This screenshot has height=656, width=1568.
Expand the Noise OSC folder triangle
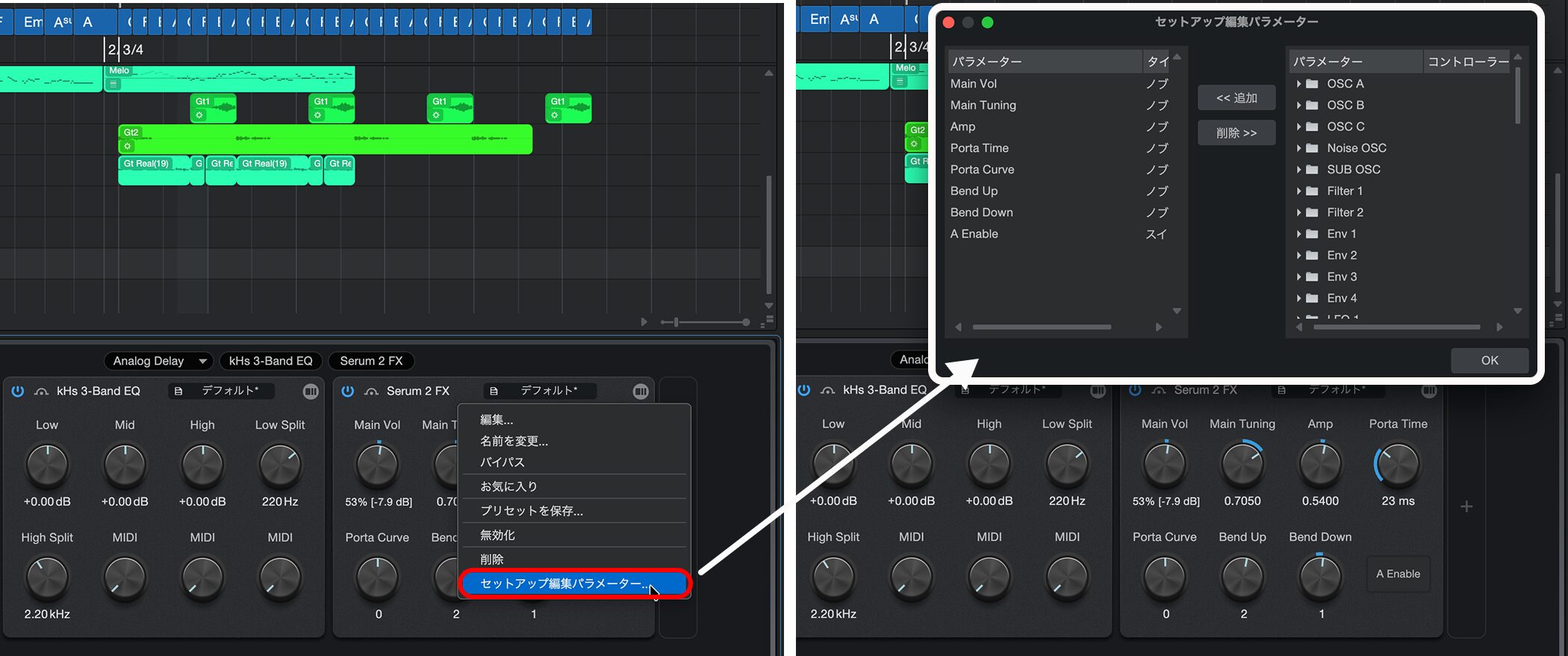pos(1298,149)
